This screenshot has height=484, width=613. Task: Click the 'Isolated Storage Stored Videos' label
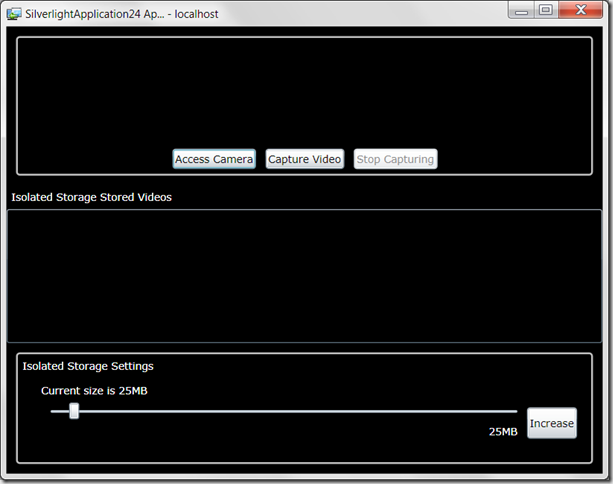coord(91,197)
